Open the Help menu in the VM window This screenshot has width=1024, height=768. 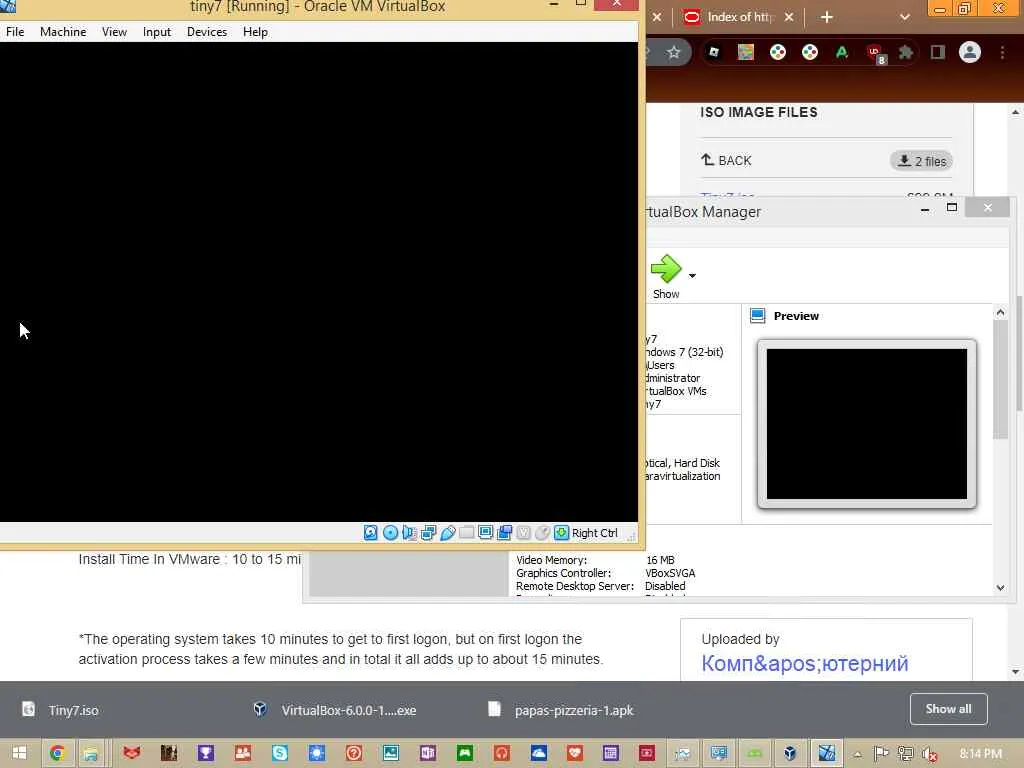(x=255, y=31)
